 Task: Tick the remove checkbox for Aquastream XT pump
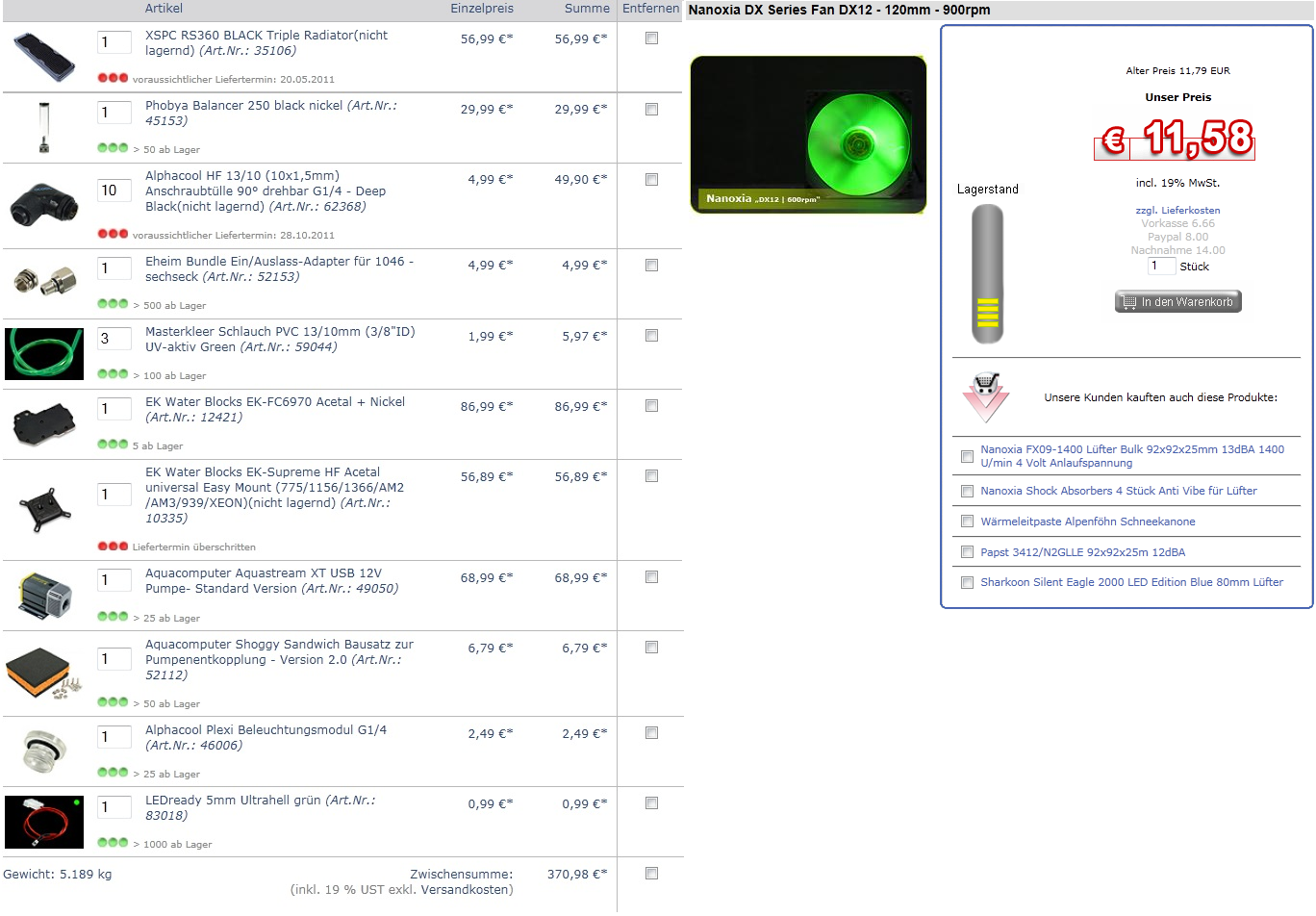(x=651, y=576)
